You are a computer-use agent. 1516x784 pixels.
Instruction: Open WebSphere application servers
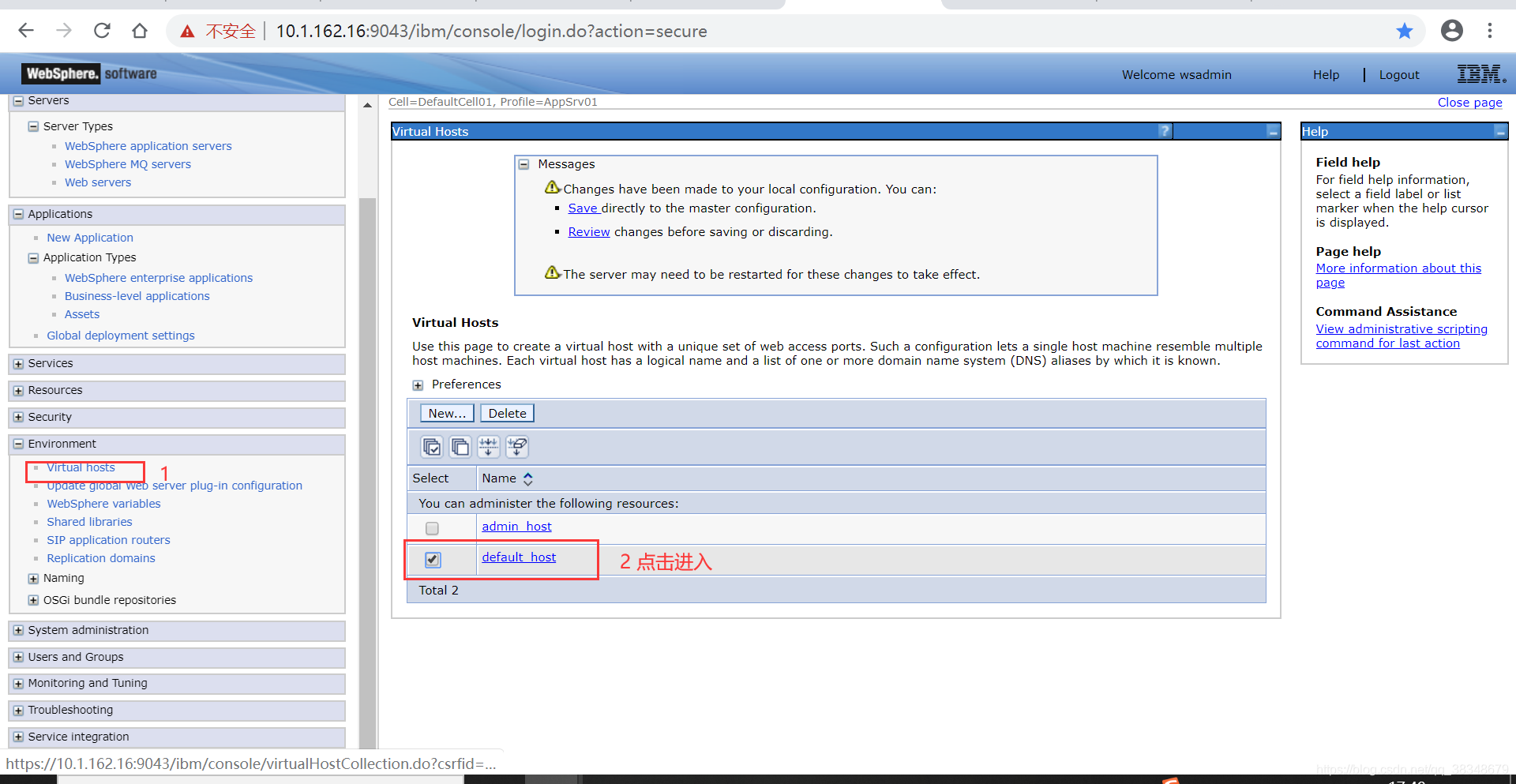pyautogui.click(x=148, y=146)
